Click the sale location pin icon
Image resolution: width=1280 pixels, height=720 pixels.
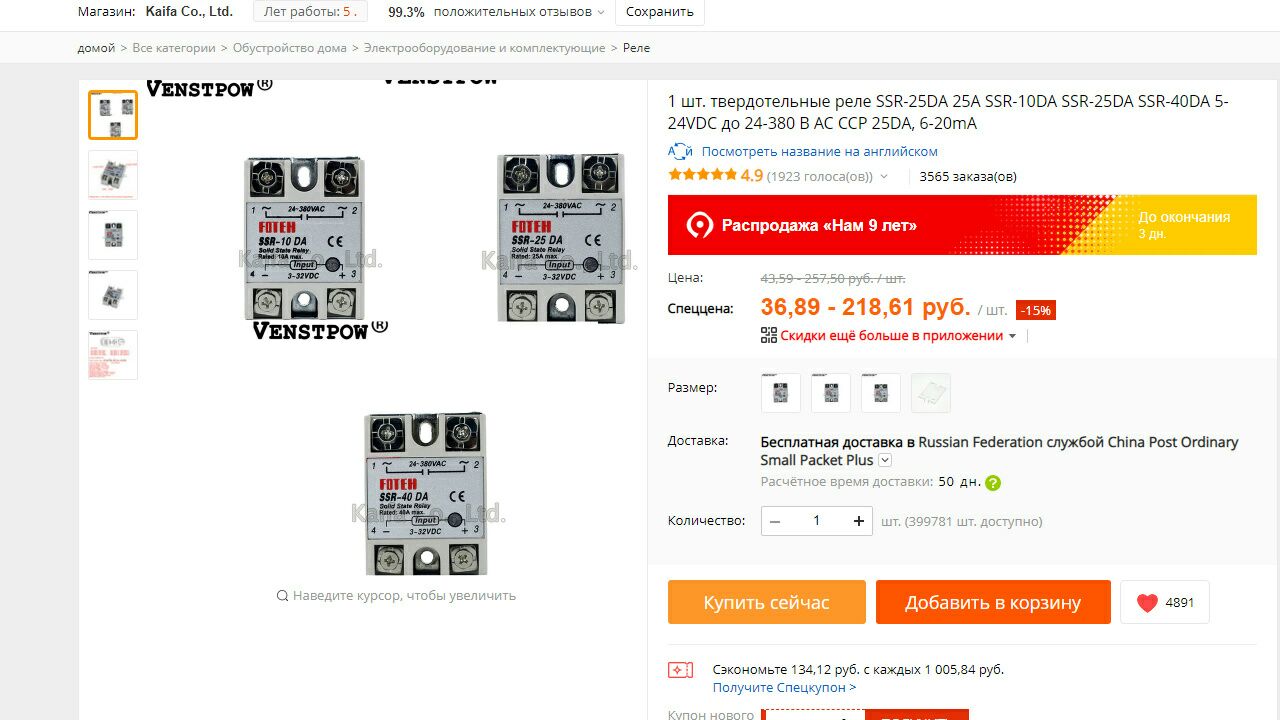point(699,225)
